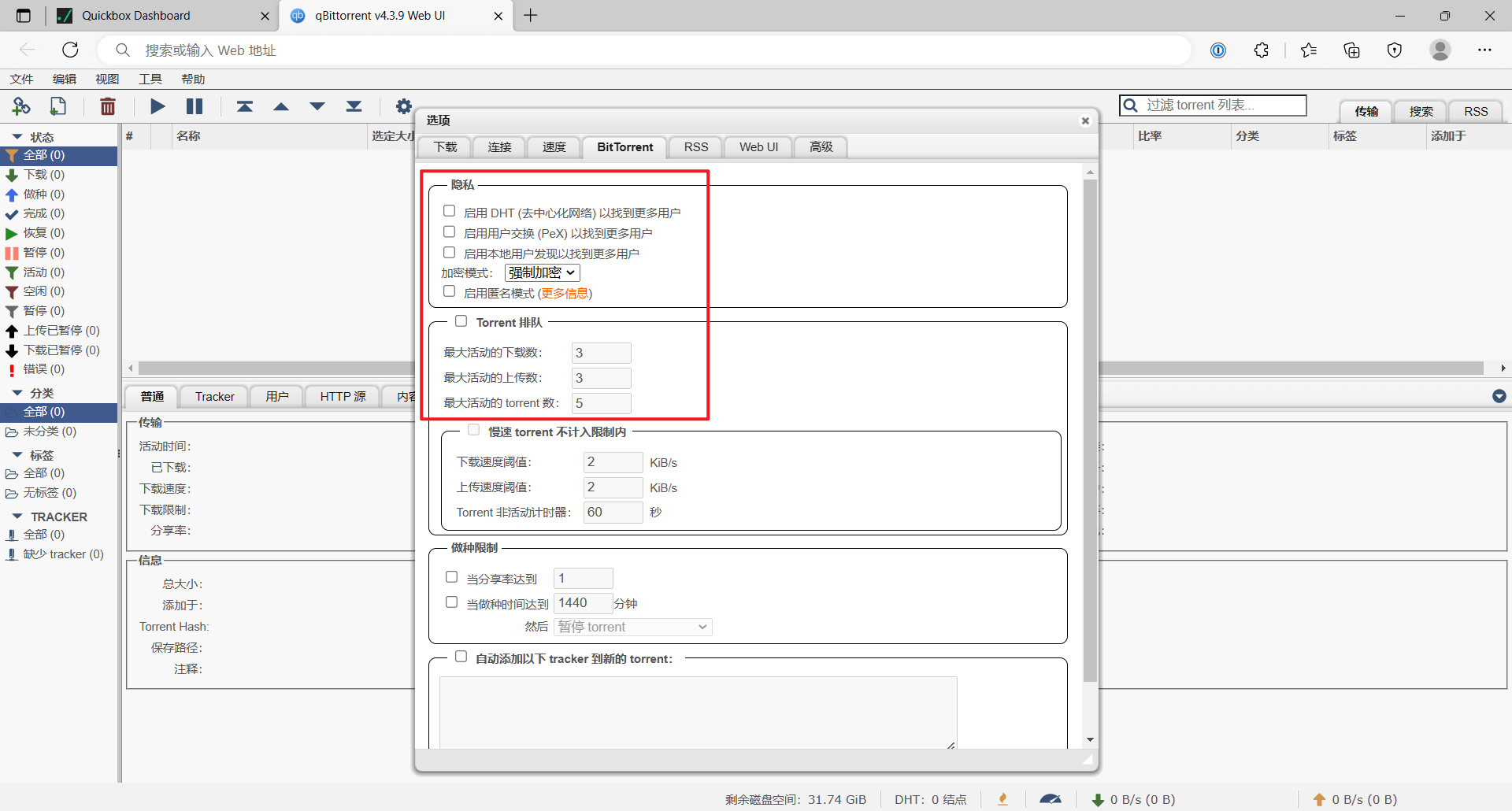Click the torrent filter search field
1512x811 pixels.
[x=1221, y=106]
